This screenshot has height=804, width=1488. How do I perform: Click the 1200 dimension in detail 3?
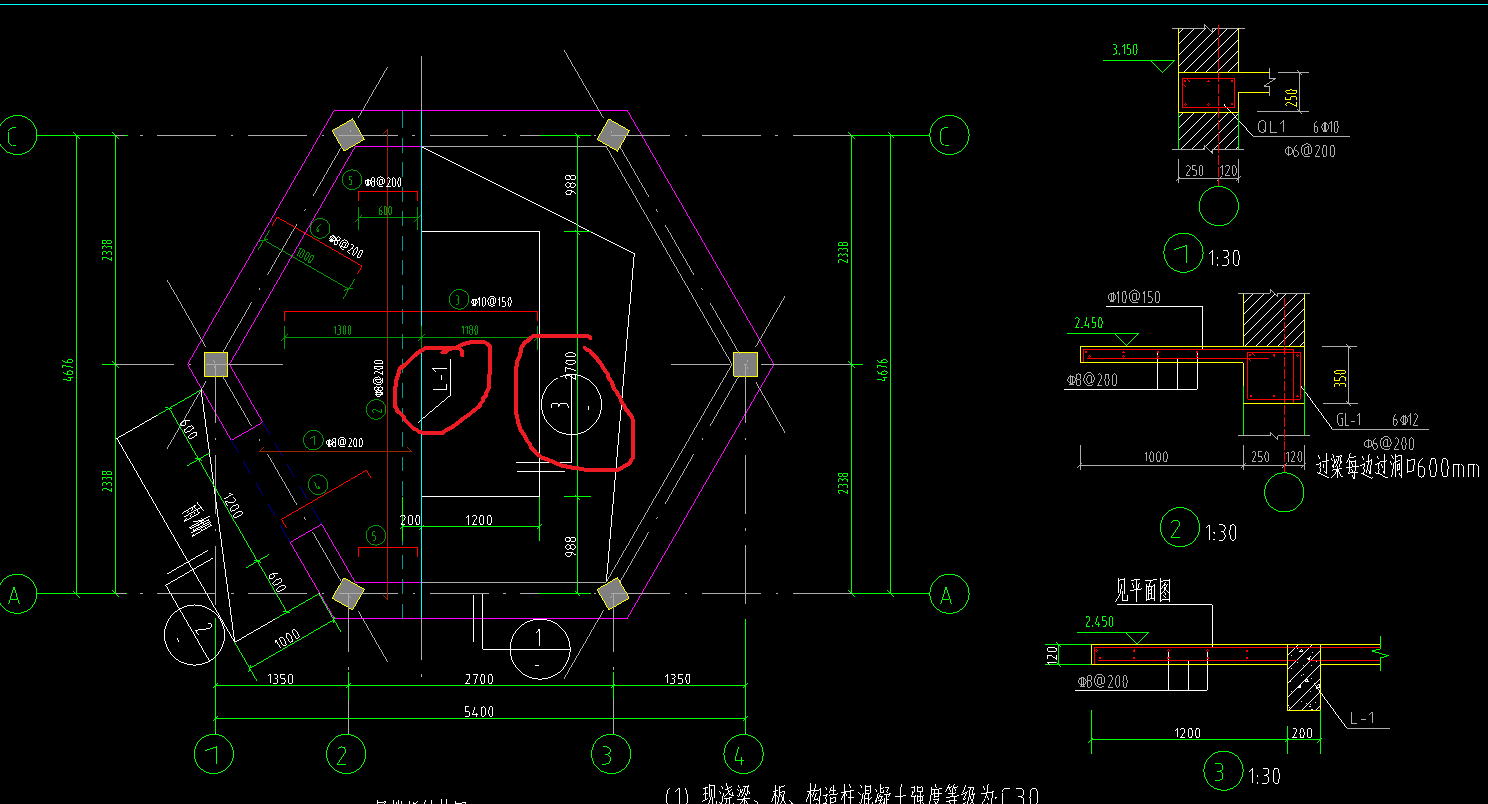point(1187,733)
